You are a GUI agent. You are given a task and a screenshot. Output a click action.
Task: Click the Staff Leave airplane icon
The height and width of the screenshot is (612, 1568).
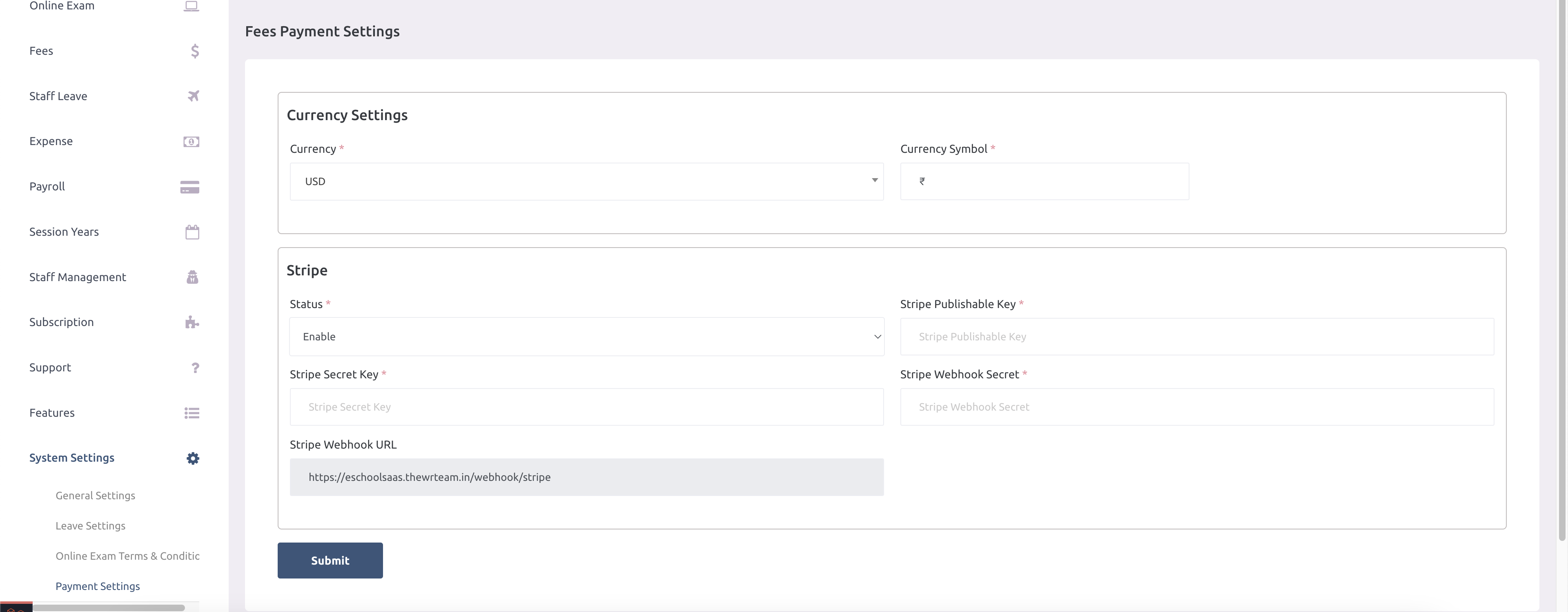(193, 96)
